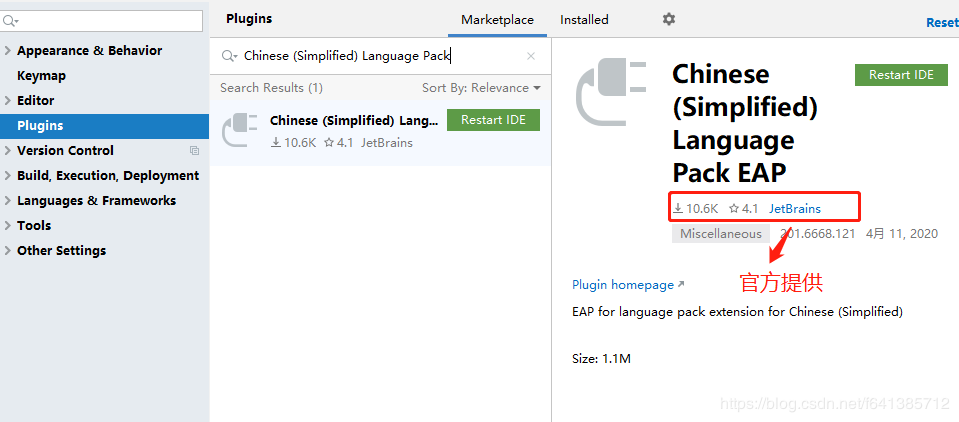
Task: Click the Miscellaneous category tag
Action: point(720,234)
